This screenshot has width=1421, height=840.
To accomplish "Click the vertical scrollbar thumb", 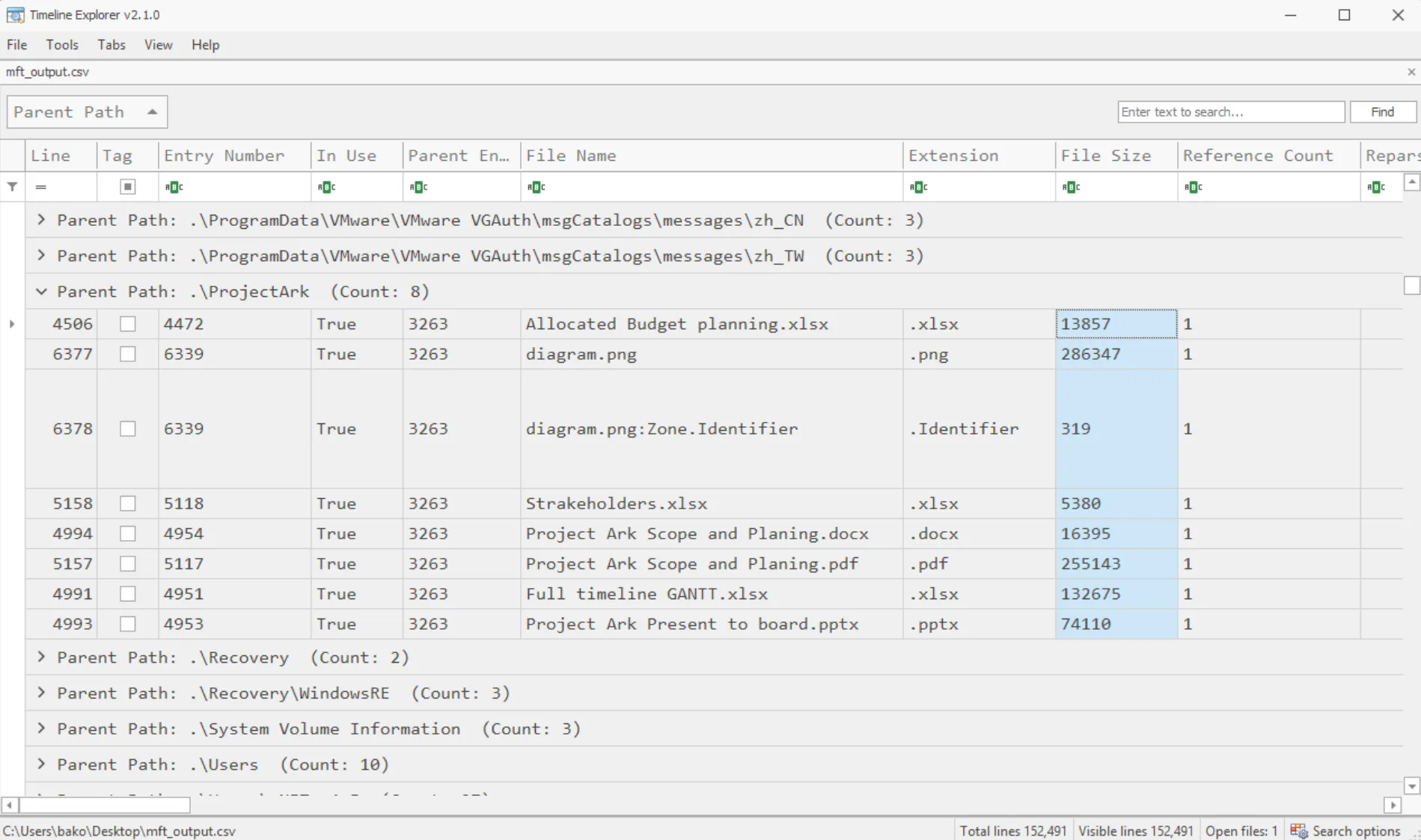I will (1412, 286).
